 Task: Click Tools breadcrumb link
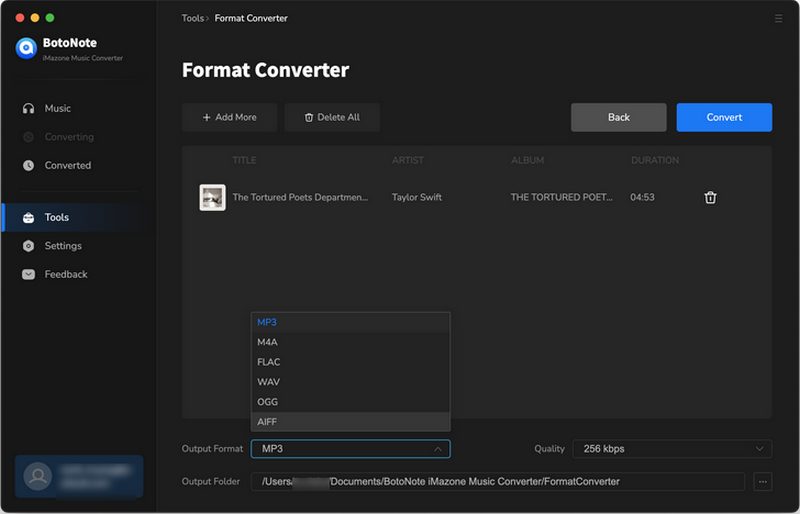[192, 18]
